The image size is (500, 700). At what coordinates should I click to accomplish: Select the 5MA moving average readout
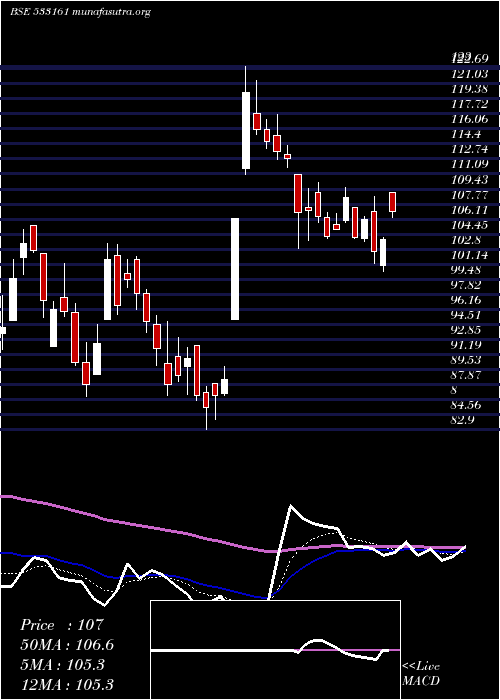point(62,665)
